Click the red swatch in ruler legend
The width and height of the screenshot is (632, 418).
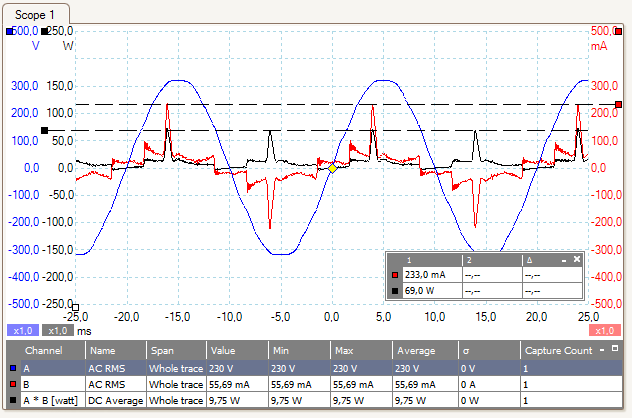click(x=395, y=275)
